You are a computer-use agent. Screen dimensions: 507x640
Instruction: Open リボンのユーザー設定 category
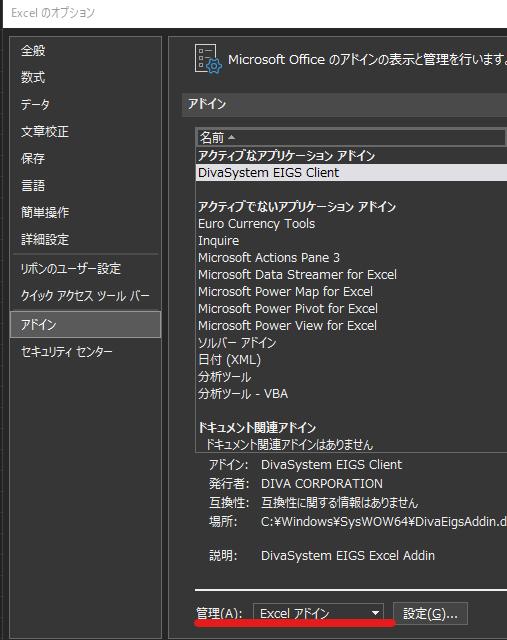pos(85,269)
